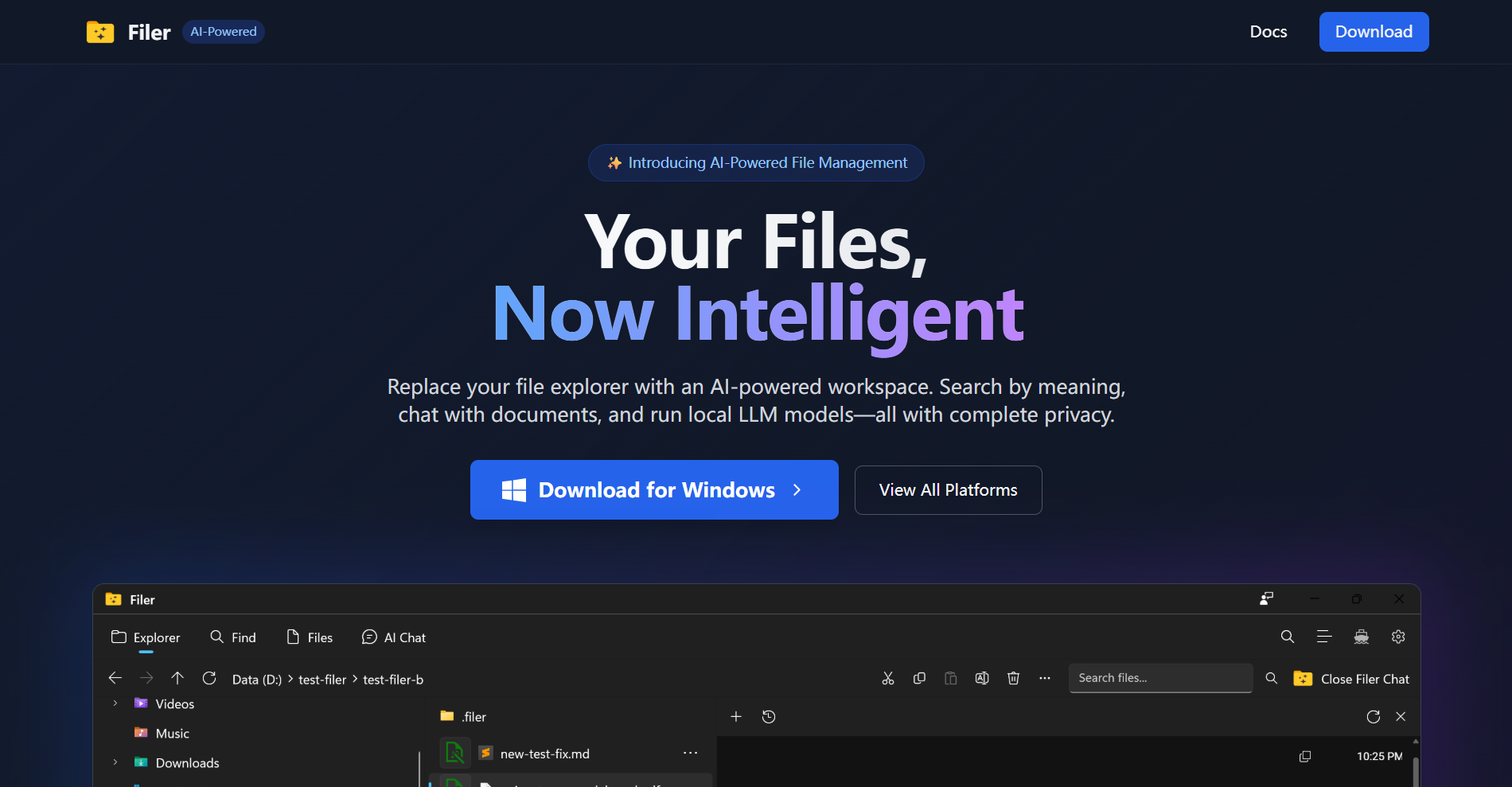Open the Rename tool in the toolbar
Image resolution: width=1512 pixels, height=787 pixels.
[982, 678]
